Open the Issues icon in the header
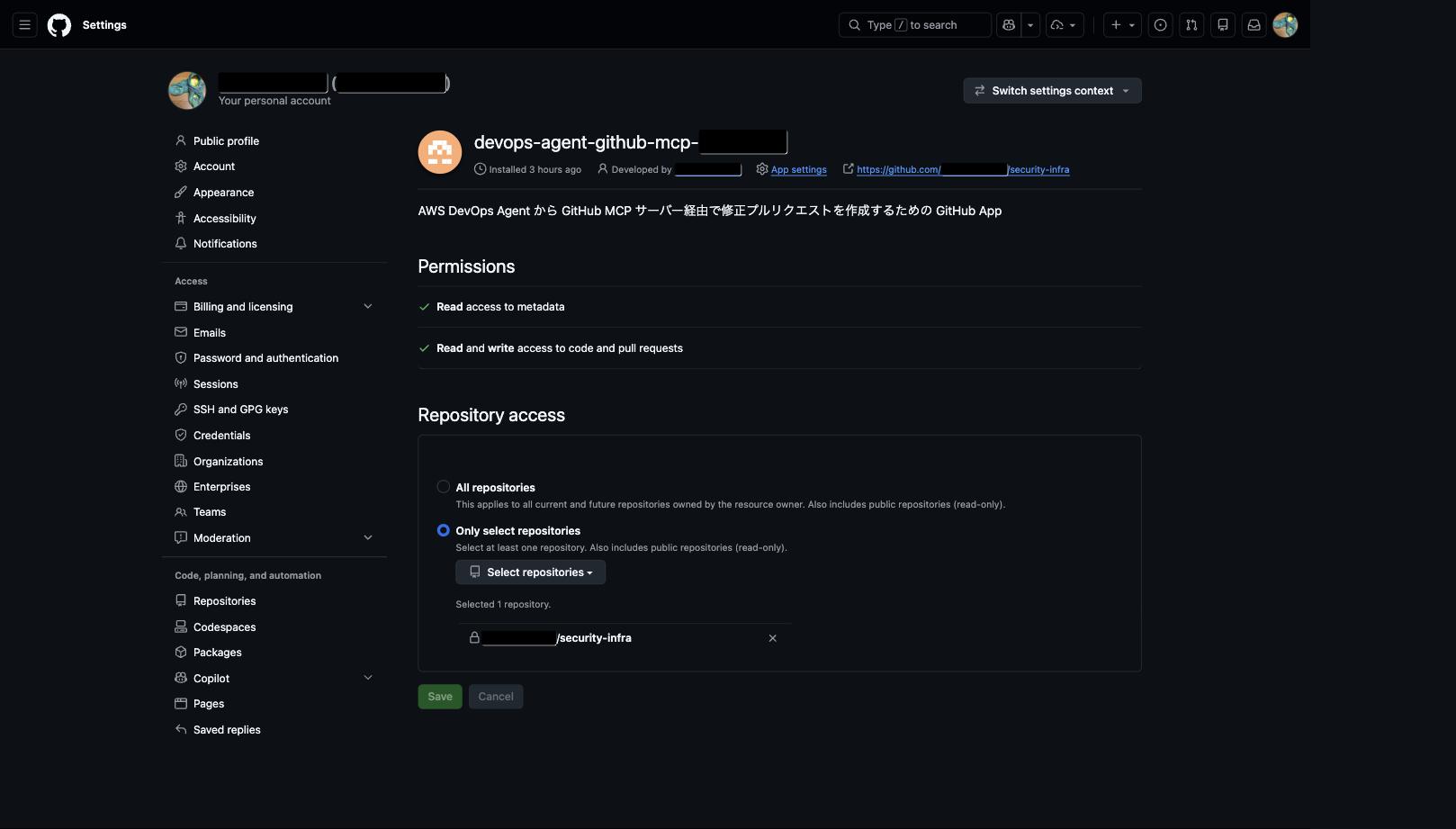The image size is (1456, 829). (1161, 25)
